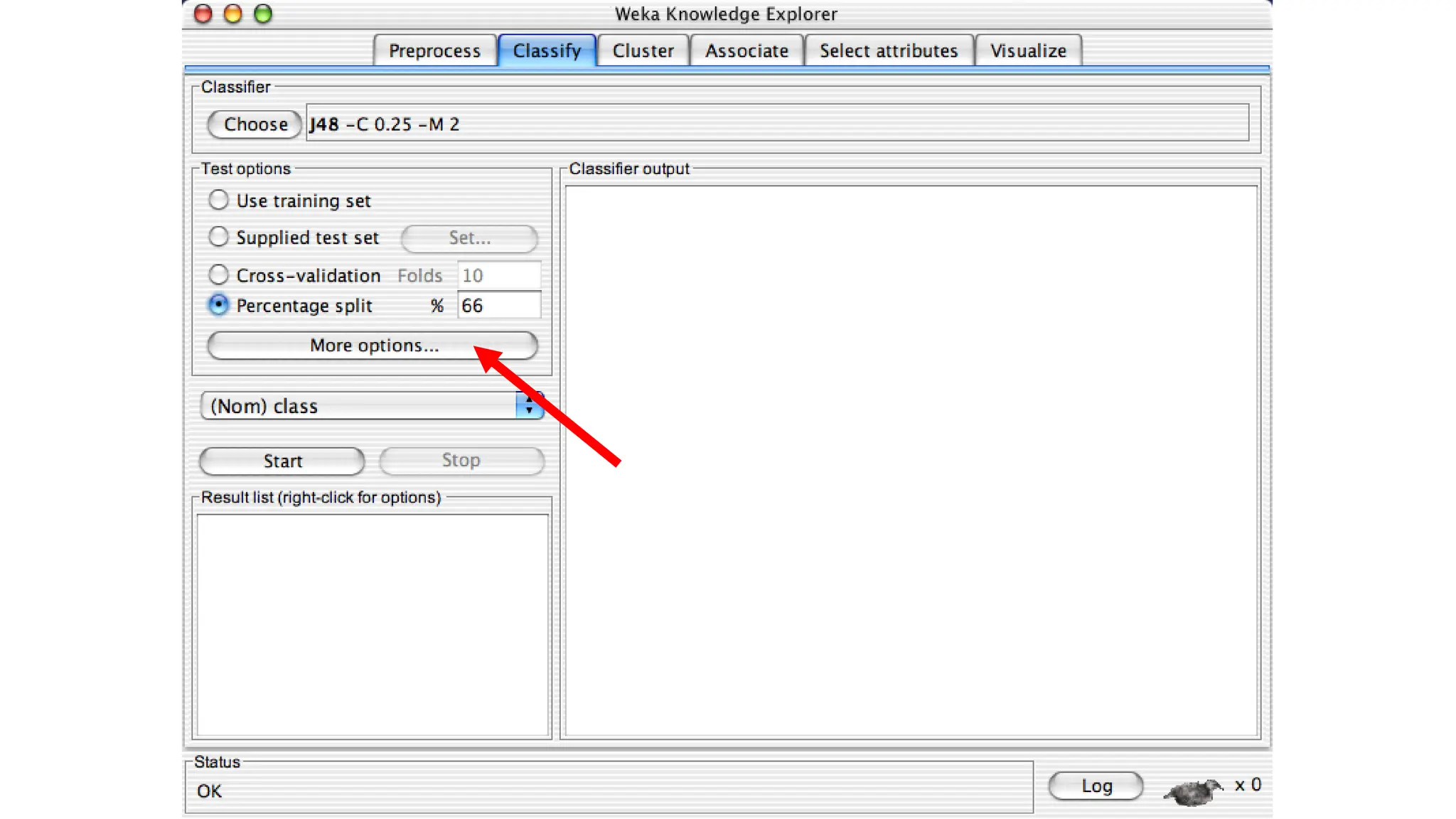This screenshot has width=1456, height=819.
Task: Go to the Associate tab
Action: click(746, 51)
